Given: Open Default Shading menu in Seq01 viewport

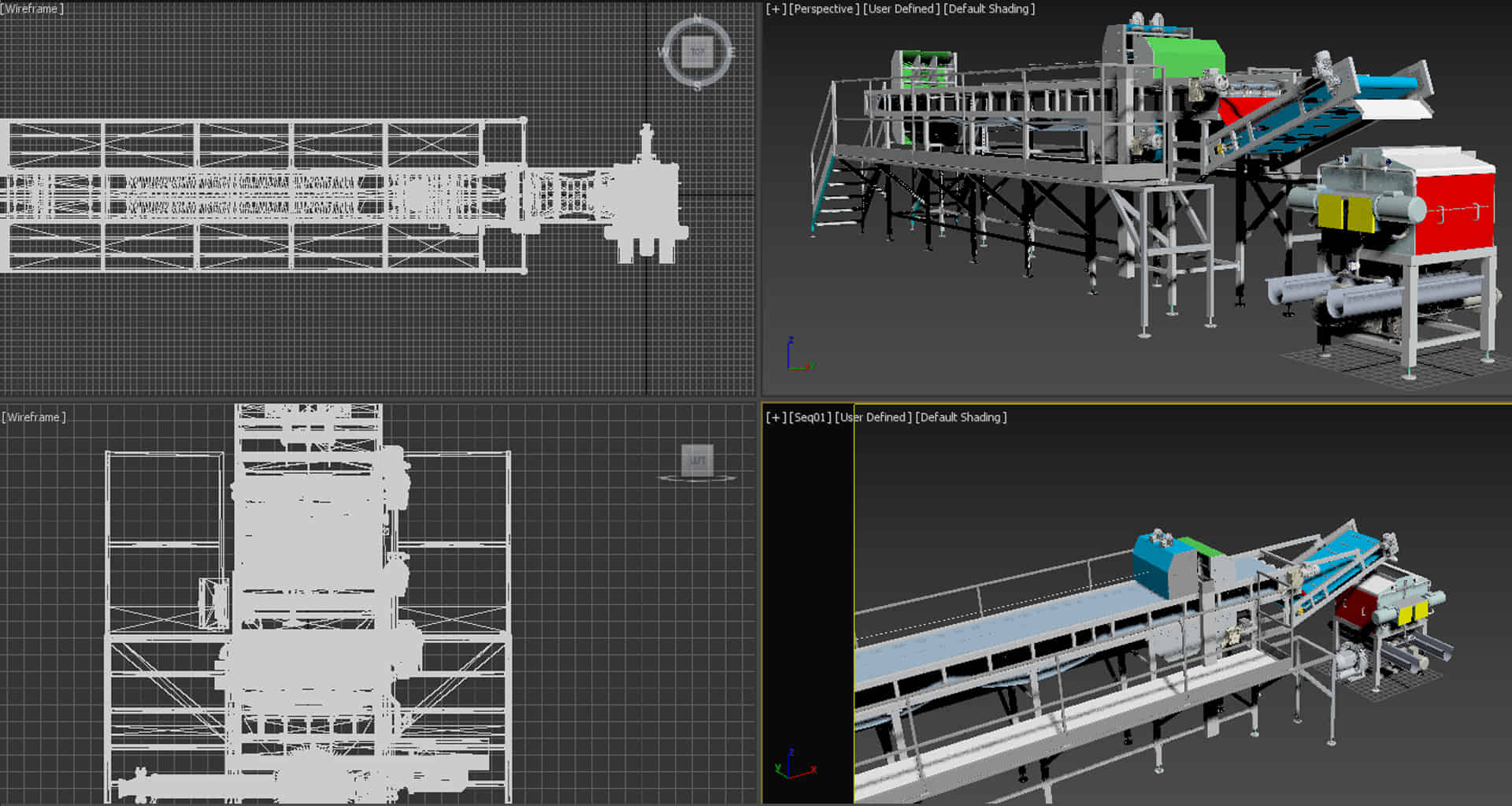Looking at the screenshot, I should [961, 417].
